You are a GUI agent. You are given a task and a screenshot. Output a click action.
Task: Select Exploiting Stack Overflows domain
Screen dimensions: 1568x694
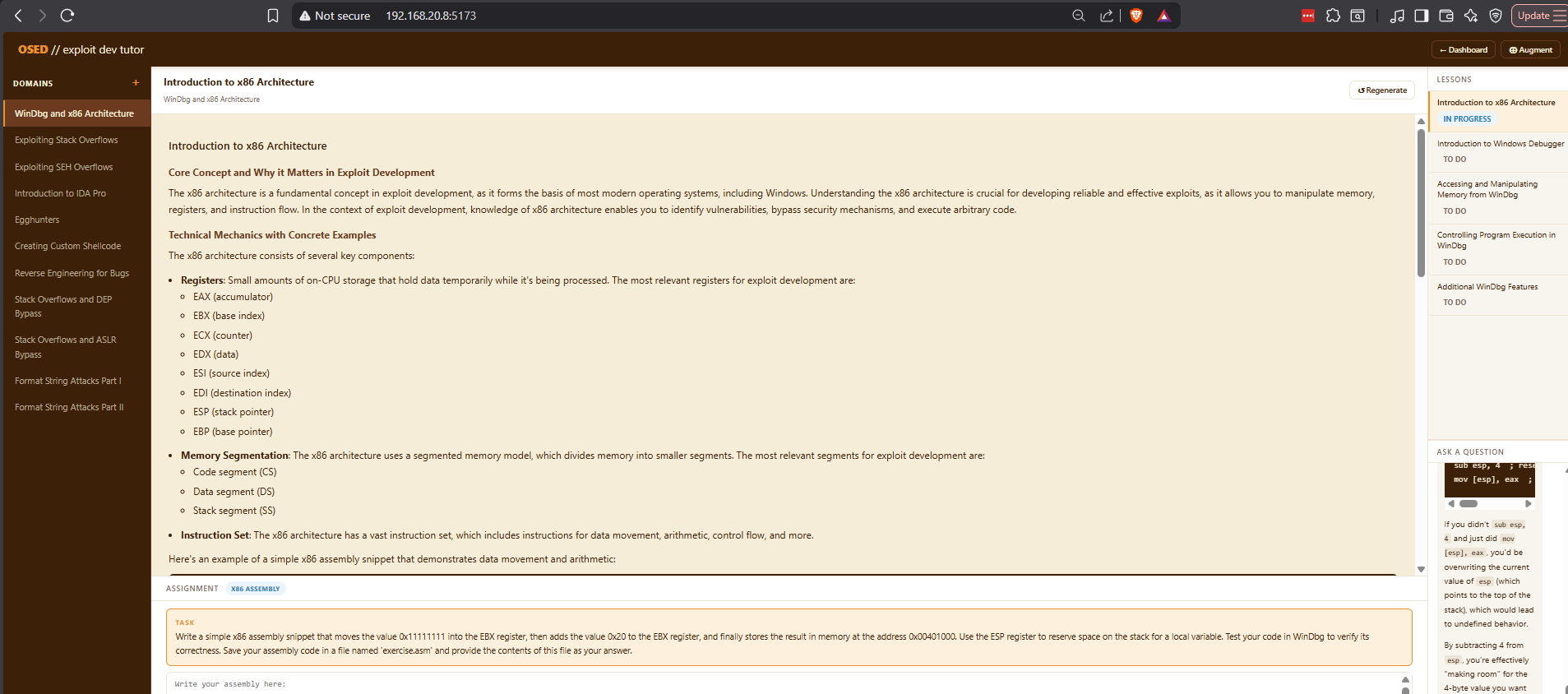tap(67, 140)
